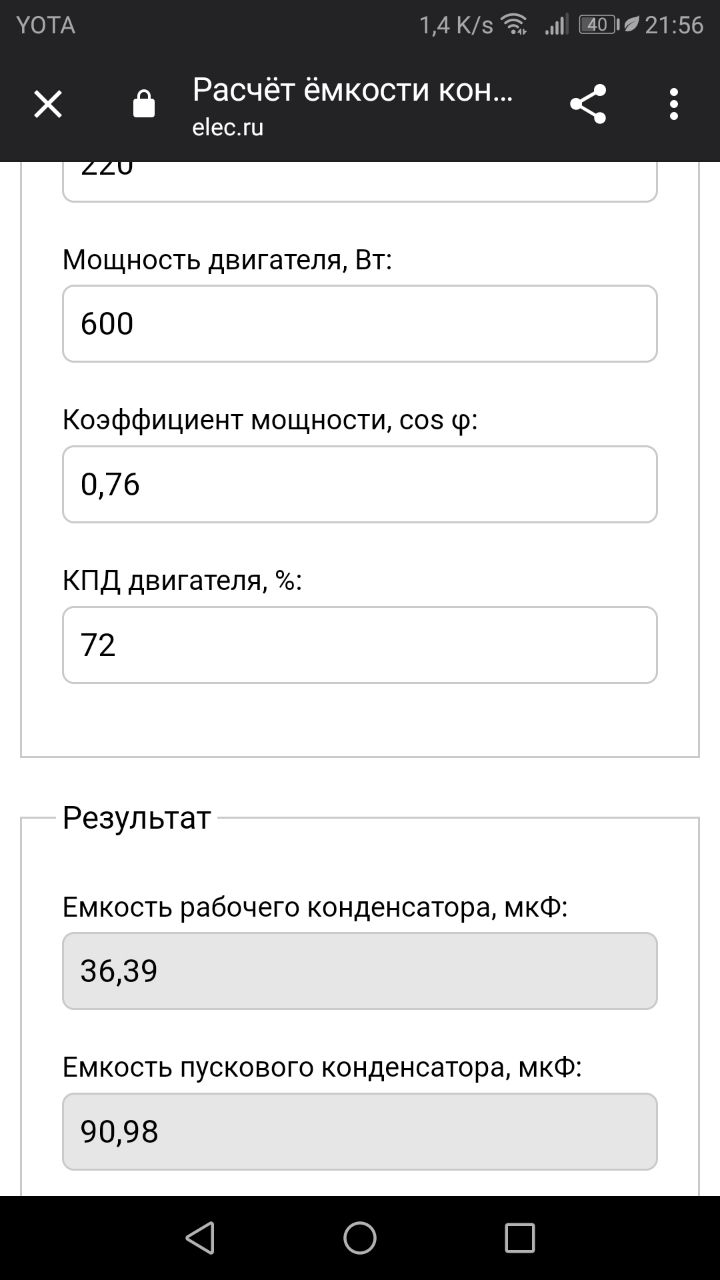This screenshot has width=720, height=1280.
Task: Select the starting capacitor result 90,98
Action: click(360, 1132)
